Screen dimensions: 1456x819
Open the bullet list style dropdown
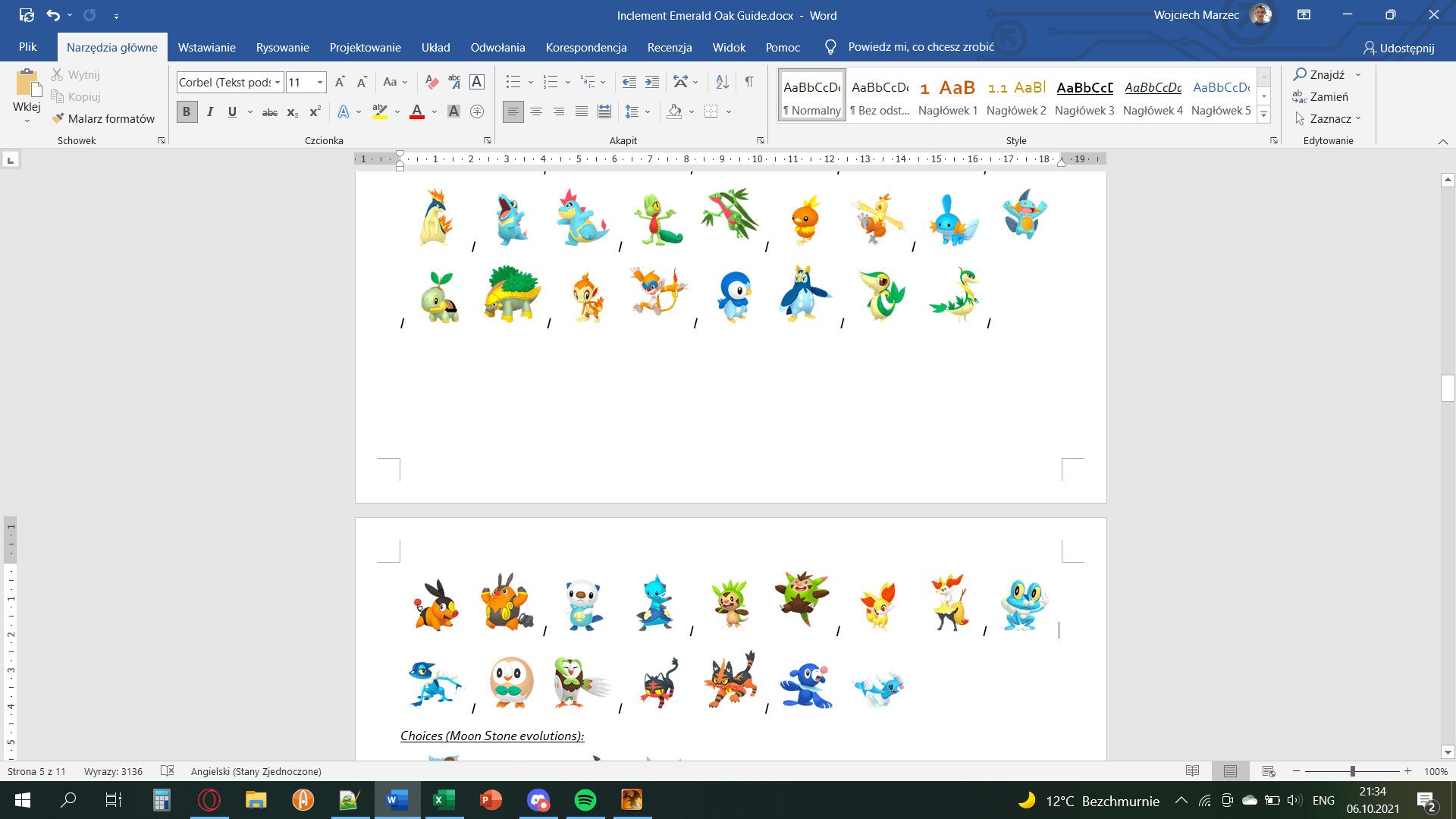(529, 81)
